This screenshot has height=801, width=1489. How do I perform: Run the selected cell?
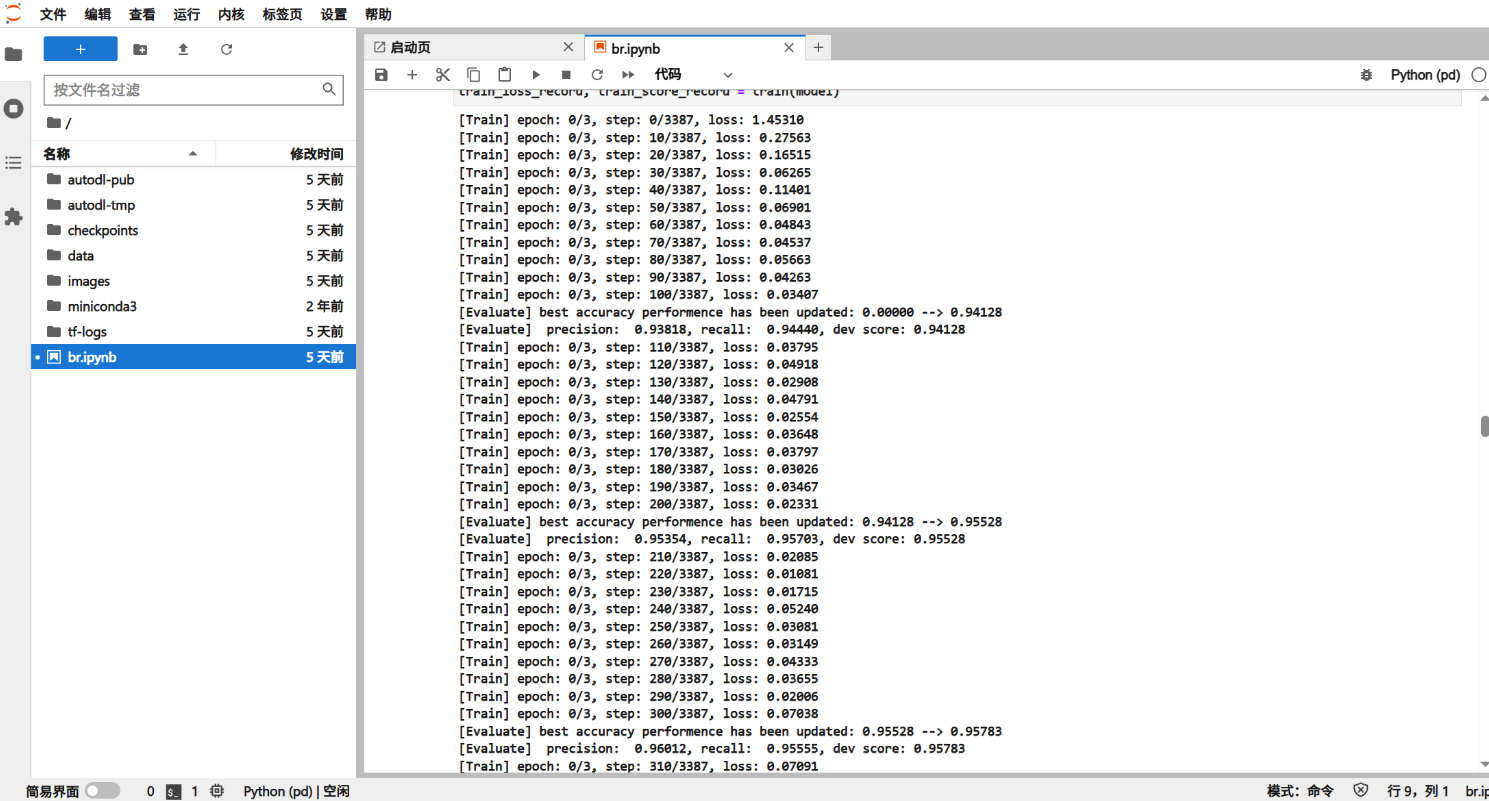536,75
